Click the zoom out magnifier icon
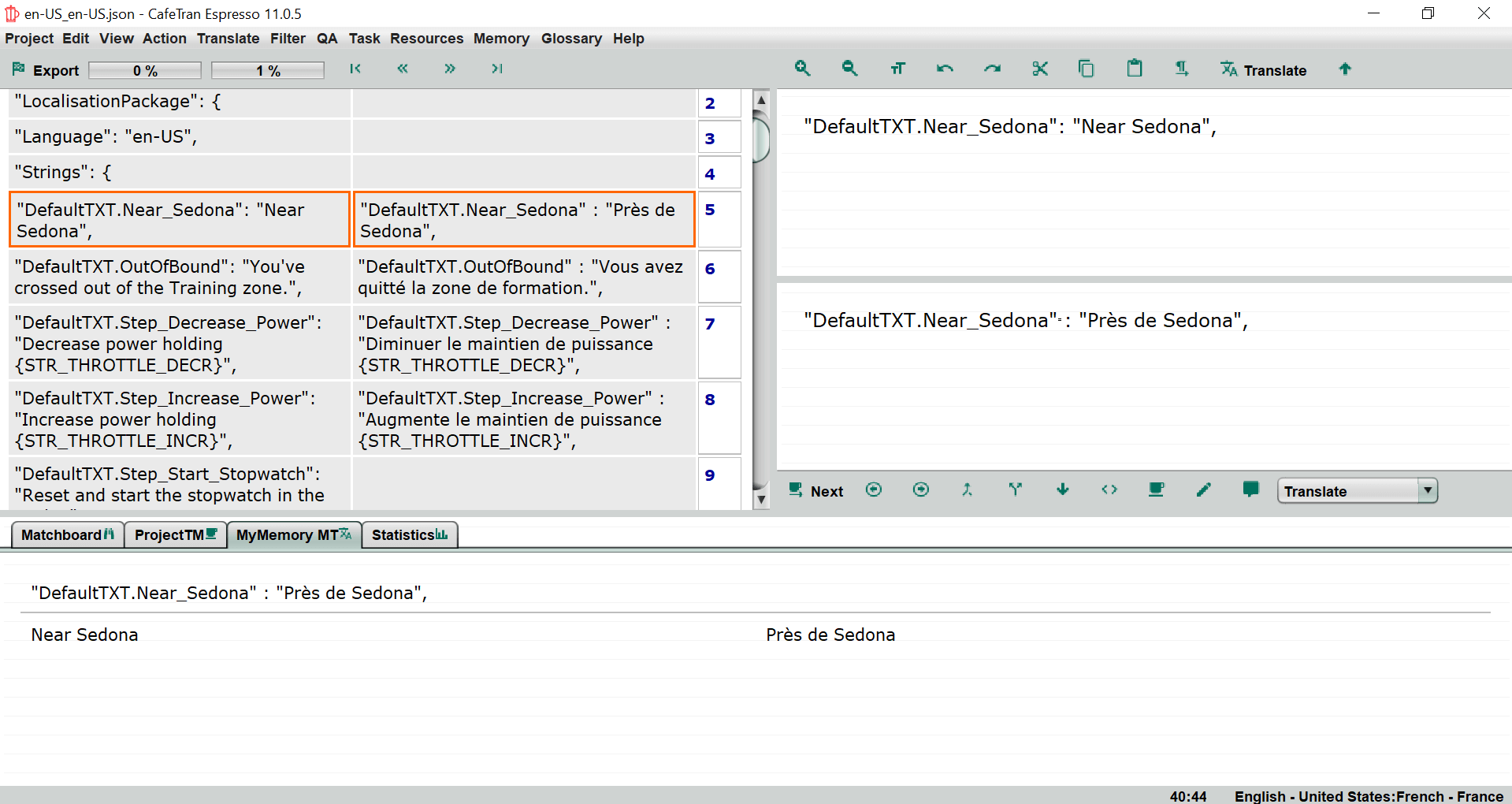Image resolution: width=1512 pixels, height=804 pixels. click(849, 69)
